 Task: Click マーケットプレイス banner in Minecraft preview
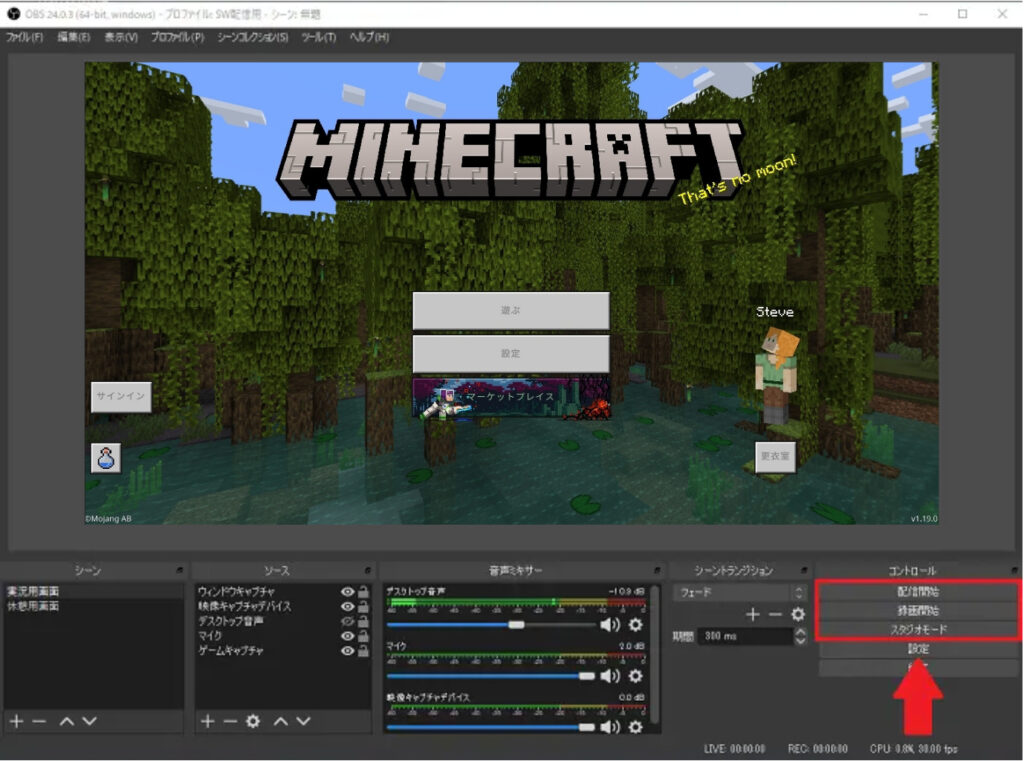pyautogui.click(x=511, y=398)
